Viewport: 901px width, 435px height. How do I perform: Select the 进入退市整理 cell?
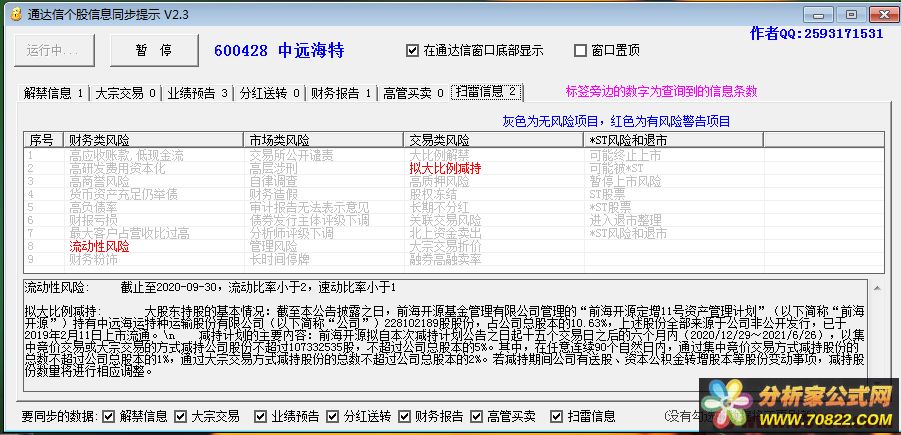click(x=625, y=221)
